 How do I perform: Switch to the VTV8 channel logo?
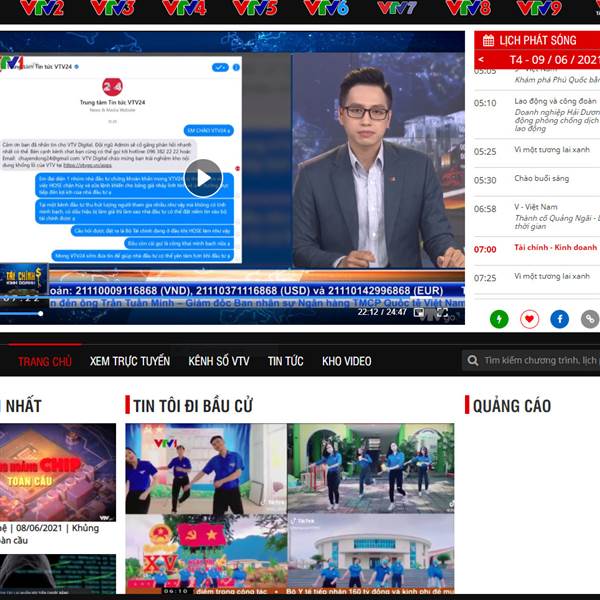468,8
